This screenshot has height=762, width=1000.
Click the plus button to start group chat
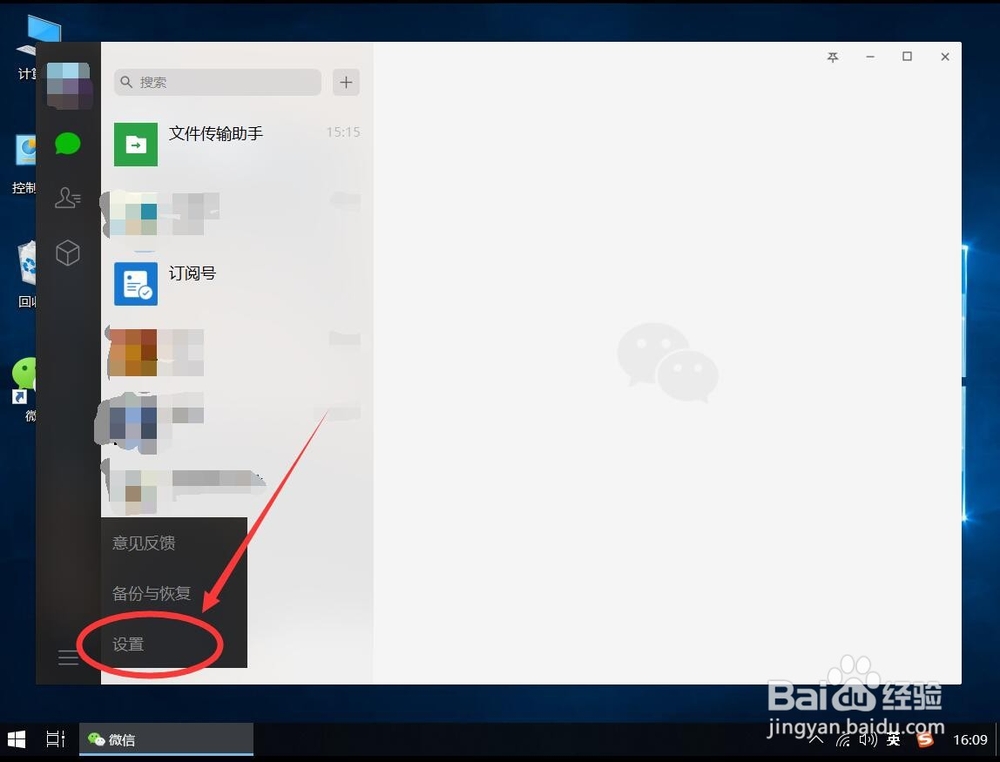point(346,82)
